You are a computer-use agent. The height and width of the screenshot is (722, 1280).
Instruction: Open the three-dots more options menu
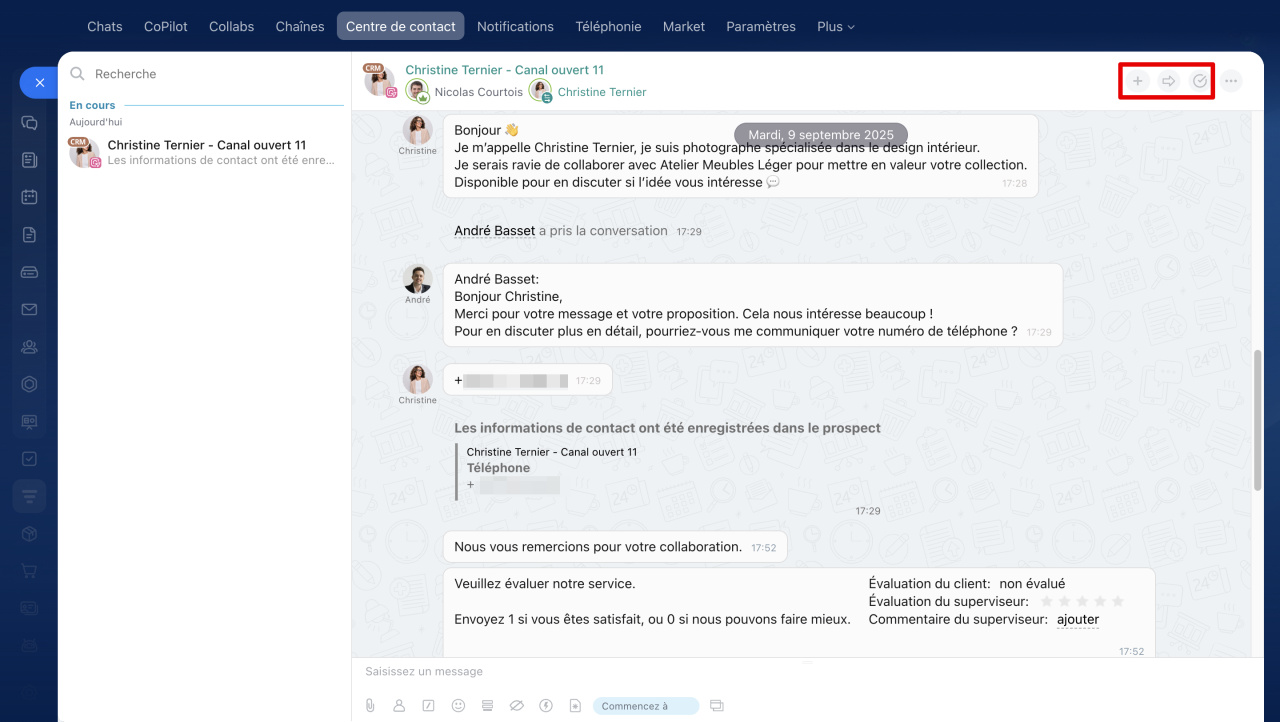click(x=1231, y=81)
